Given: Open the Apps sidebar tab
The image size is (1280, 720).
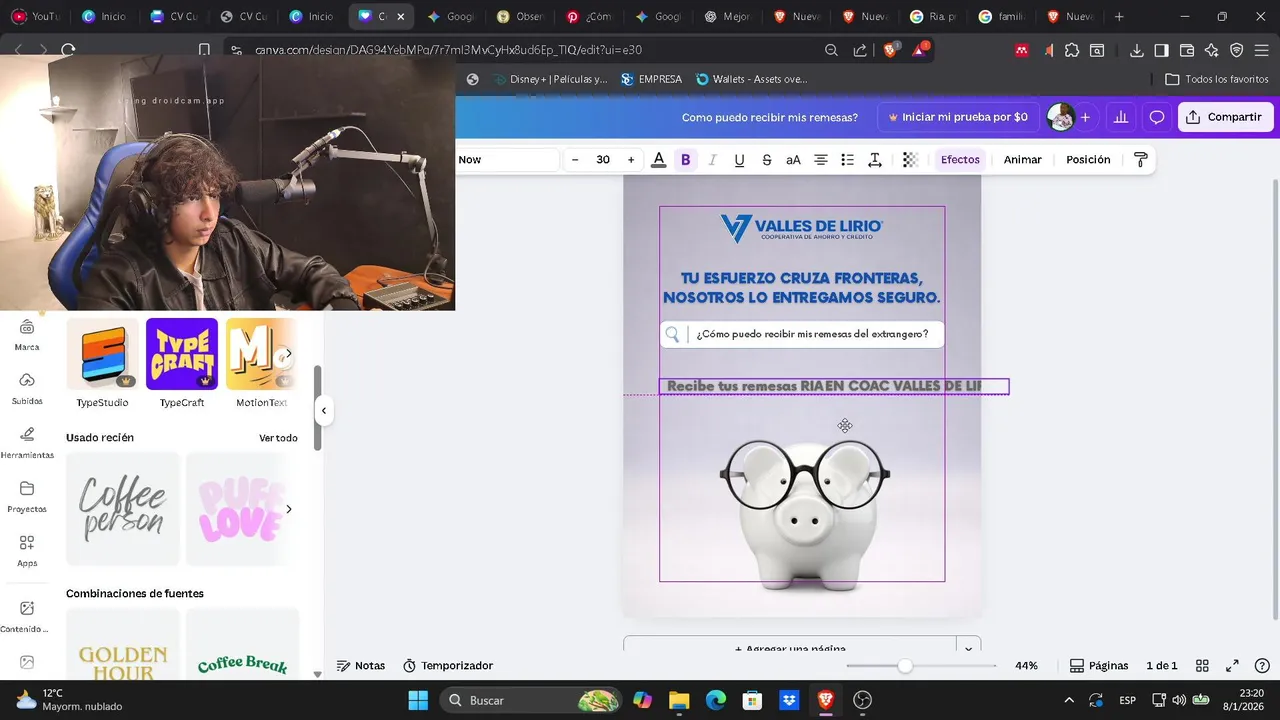Looking at the screenshot, I should (27, 550).
